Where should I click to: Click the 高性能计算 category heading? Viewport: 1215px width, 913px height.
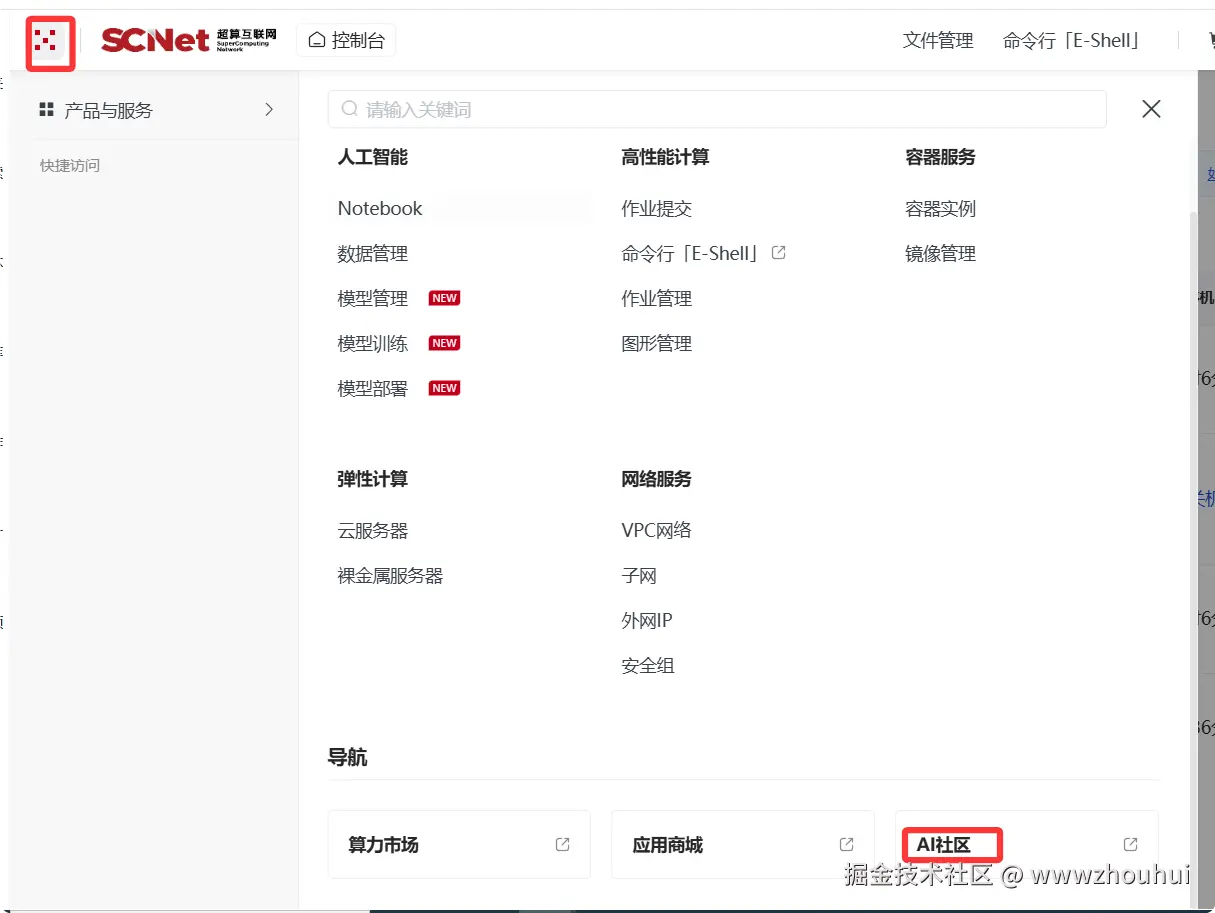pyautogui.click(x=665, y=157)
